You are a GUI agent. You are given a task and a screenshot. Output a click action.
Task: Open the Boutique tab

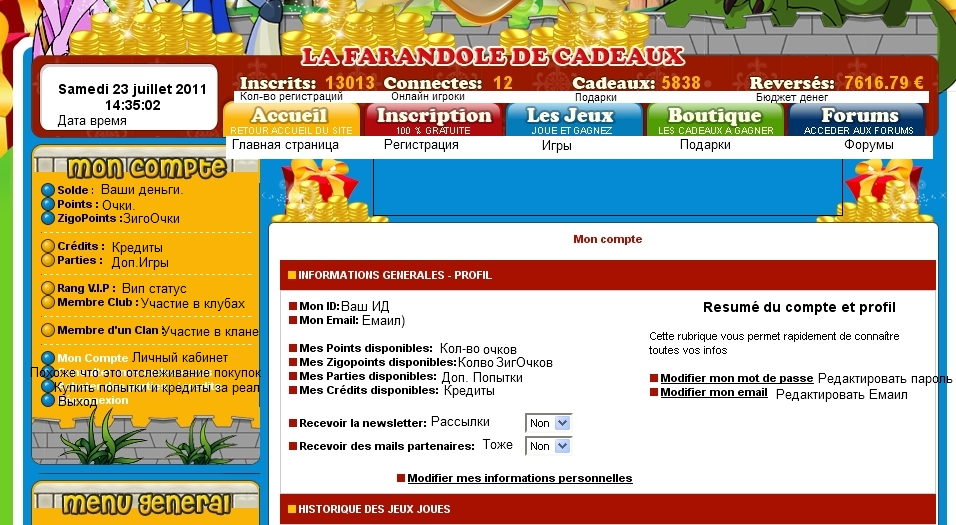click(x=715, y=120)
